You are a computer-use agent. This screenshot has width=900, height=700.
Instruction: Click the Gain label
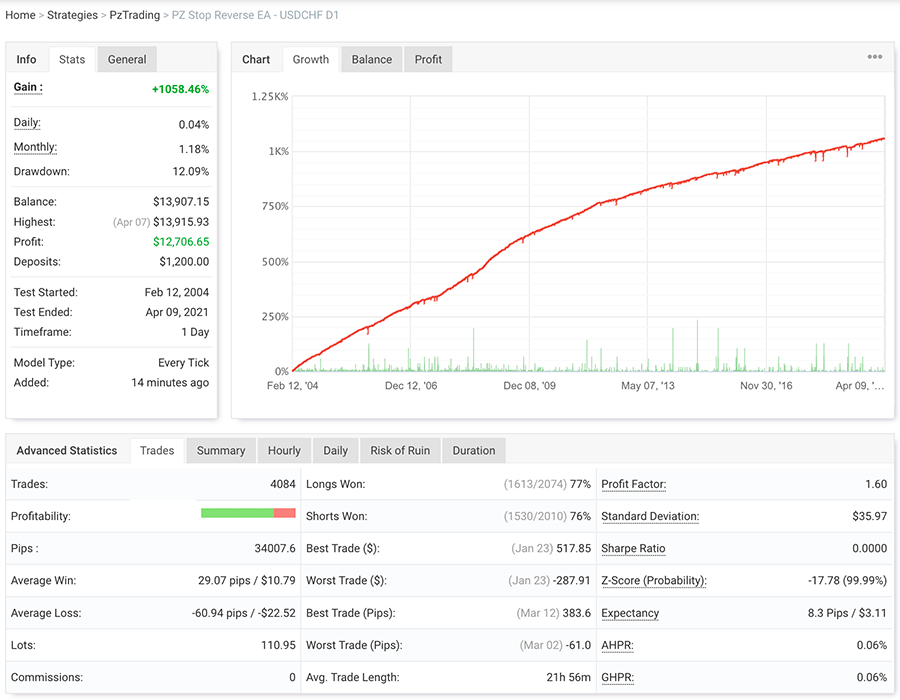[28, 87]
